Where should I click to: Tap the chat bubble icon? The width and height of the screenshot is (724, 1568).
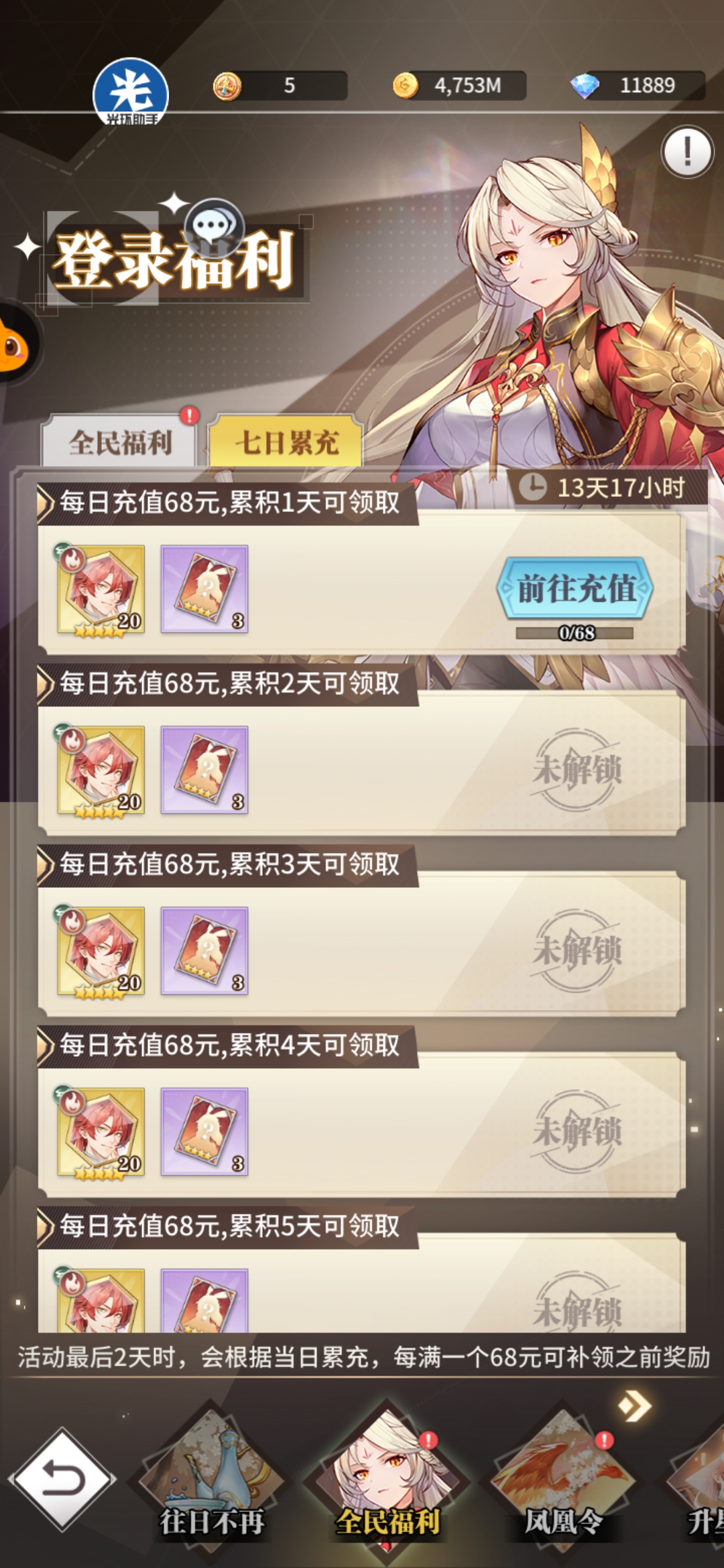[214, 224]
